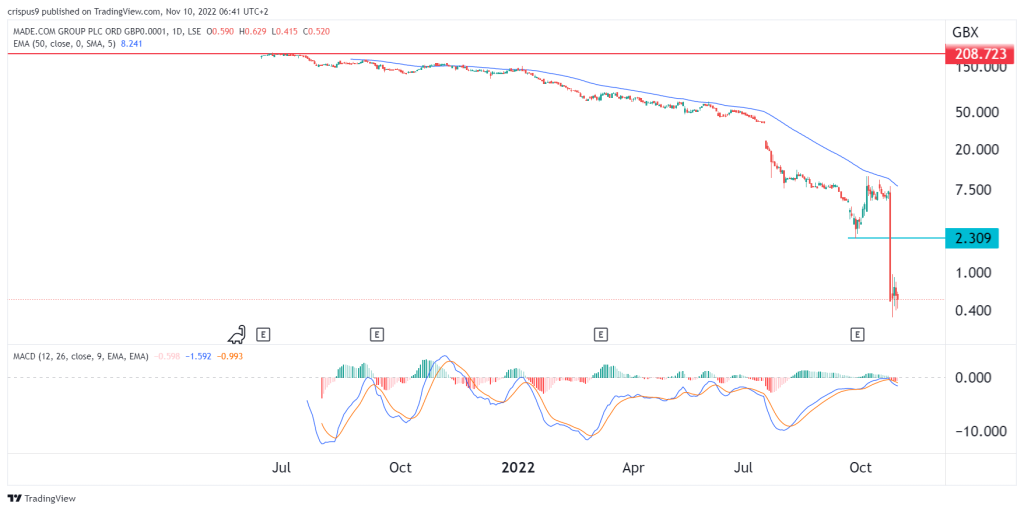The width and height of the screenshot is (1024, 511).
Task: Select the blue 2.309 price label
Action: (972, 238)
